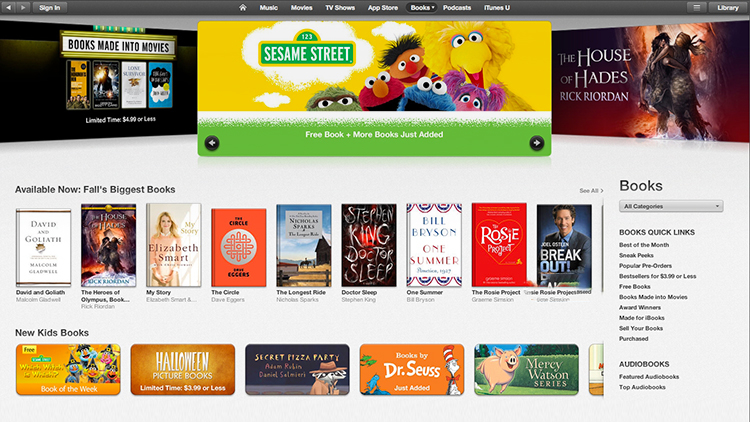Open the Halloween Picture Books banner
The image size is (750, 422).
click(x=183, y=369)
